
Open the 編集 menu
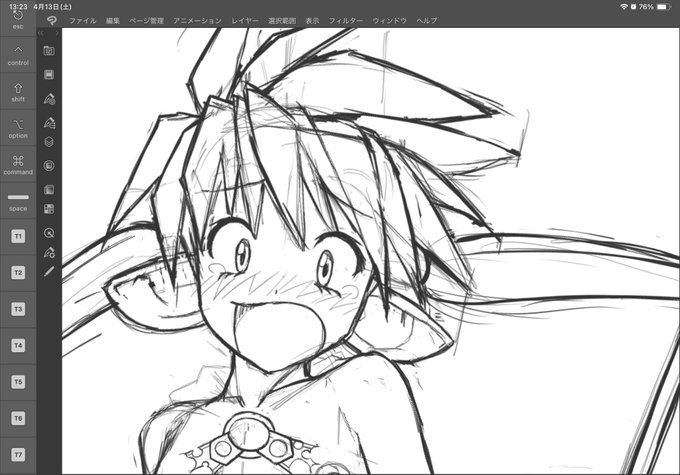click(113, 20)
